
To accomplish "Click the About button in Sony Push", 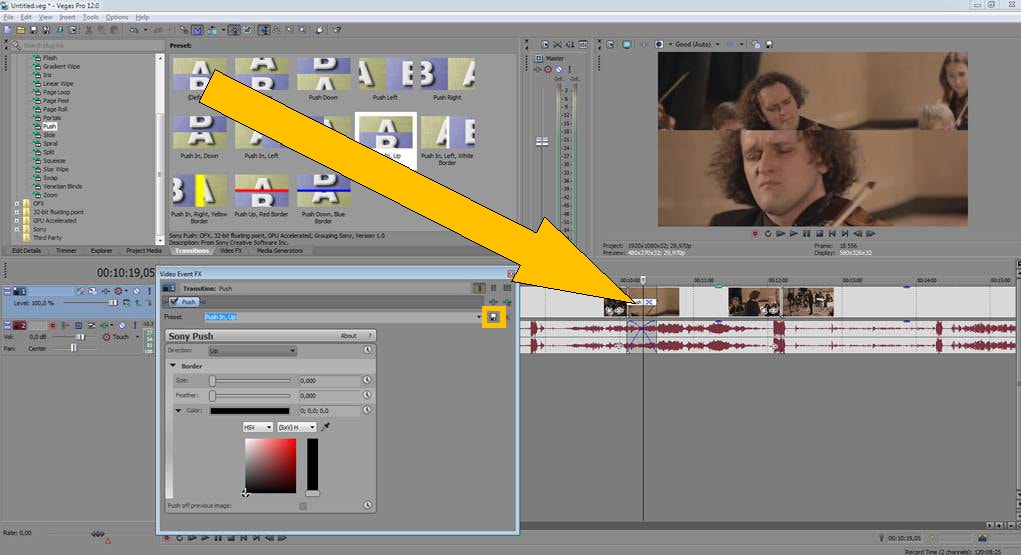I will coord(348,335).
